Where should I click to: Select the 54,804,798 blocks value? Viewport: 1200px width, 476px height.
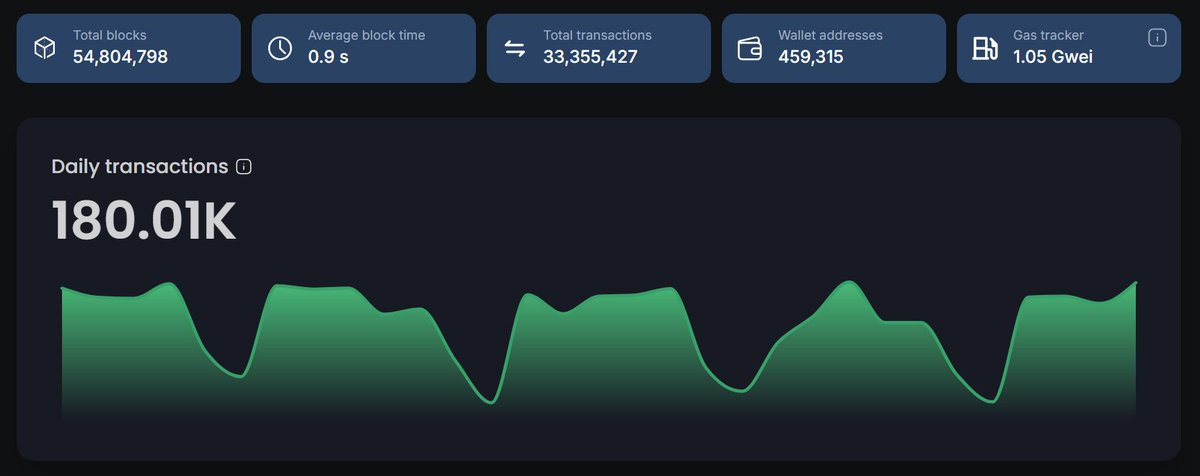[x=120, y=57]
